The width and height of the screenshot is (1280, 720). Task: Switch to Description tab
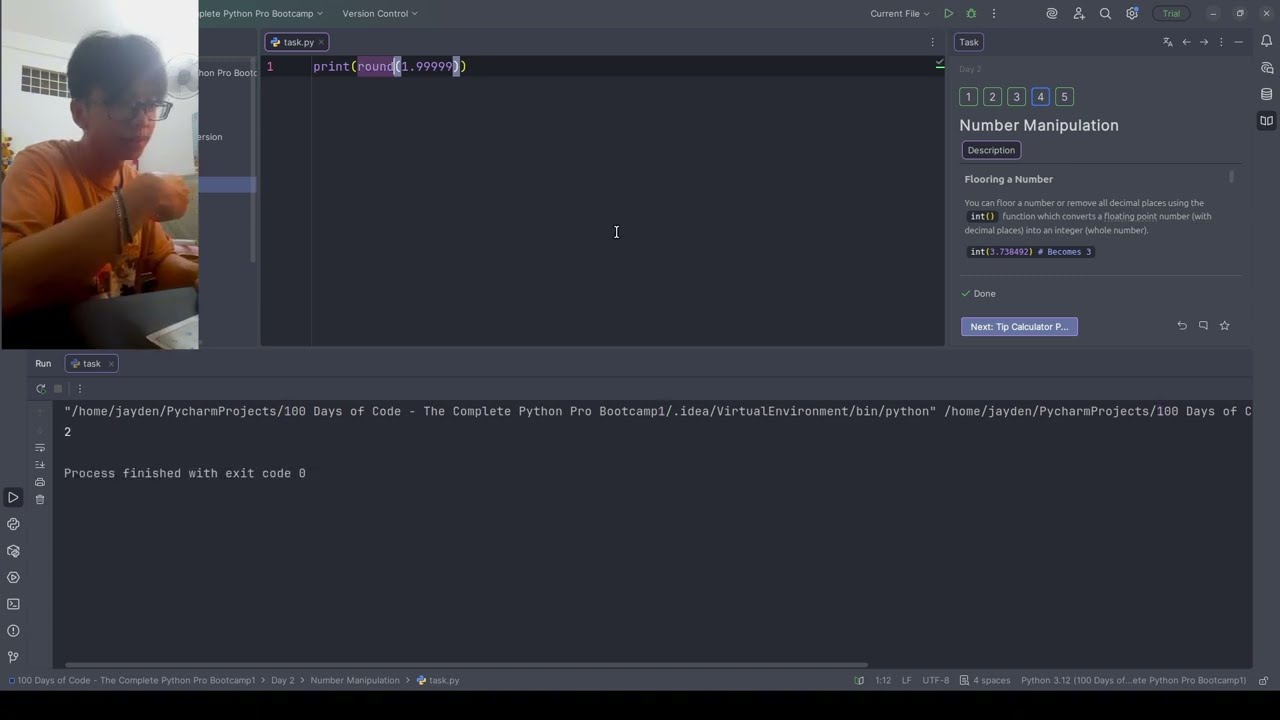click(991, 150)
